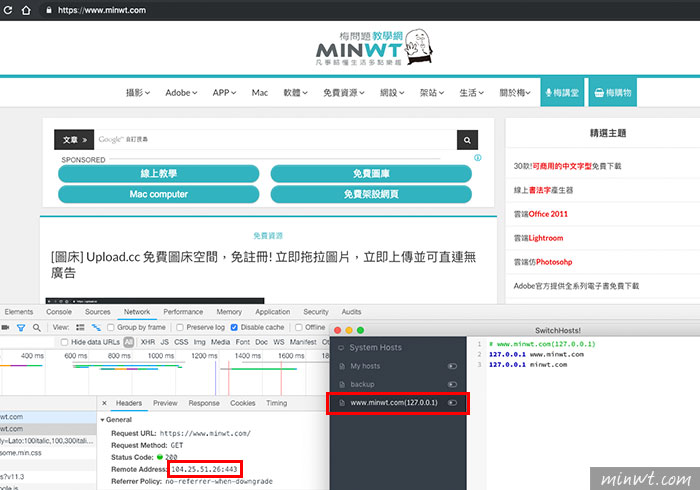Switch to DevTools Elements tab
This screenshot has width=700, height=490.
click(19, 312)
